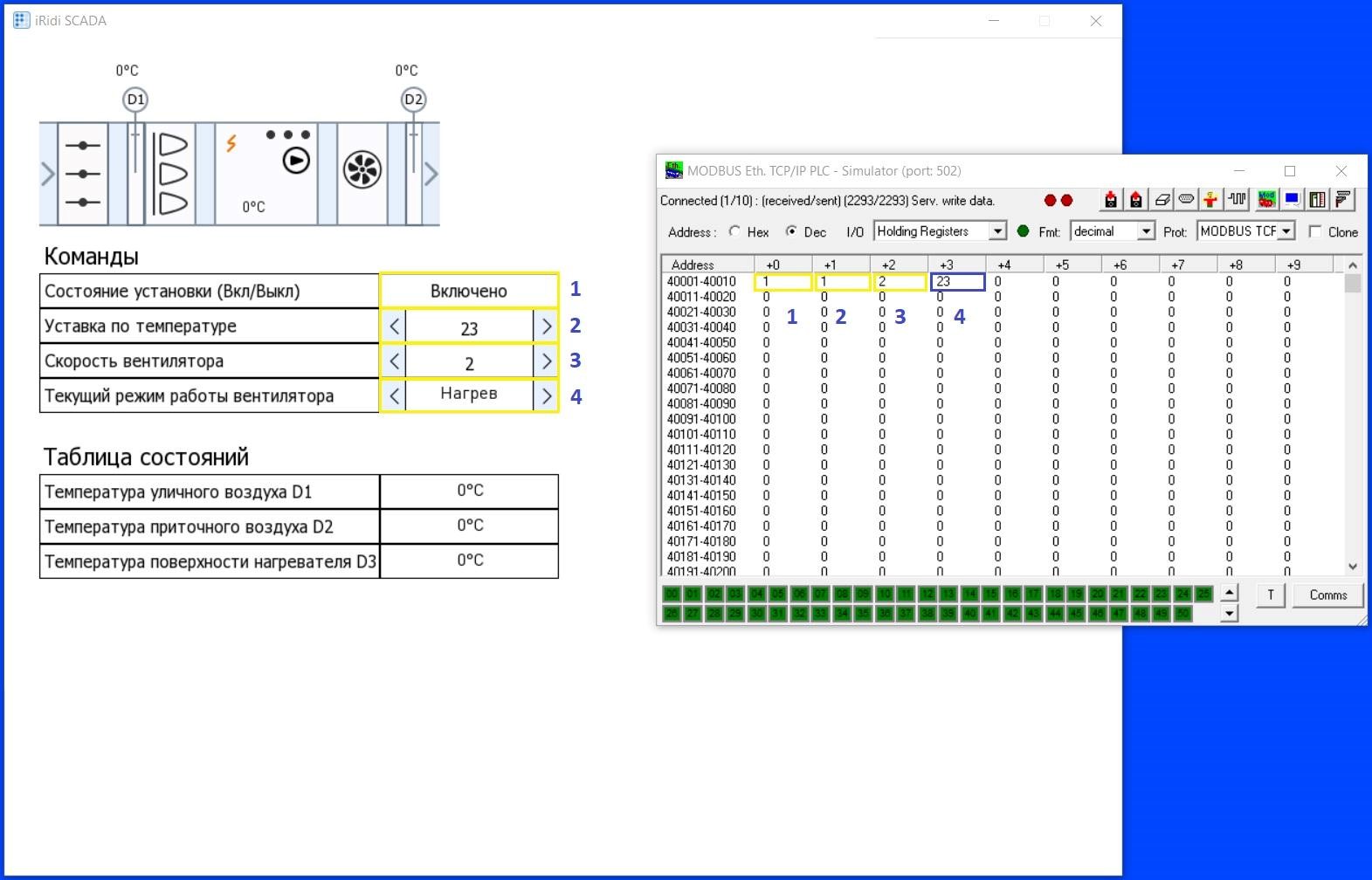Click the save registers floppy disk icon
Viewport: 1372px width, 880px height.
pyautogui.click(x=1135, y=200)
